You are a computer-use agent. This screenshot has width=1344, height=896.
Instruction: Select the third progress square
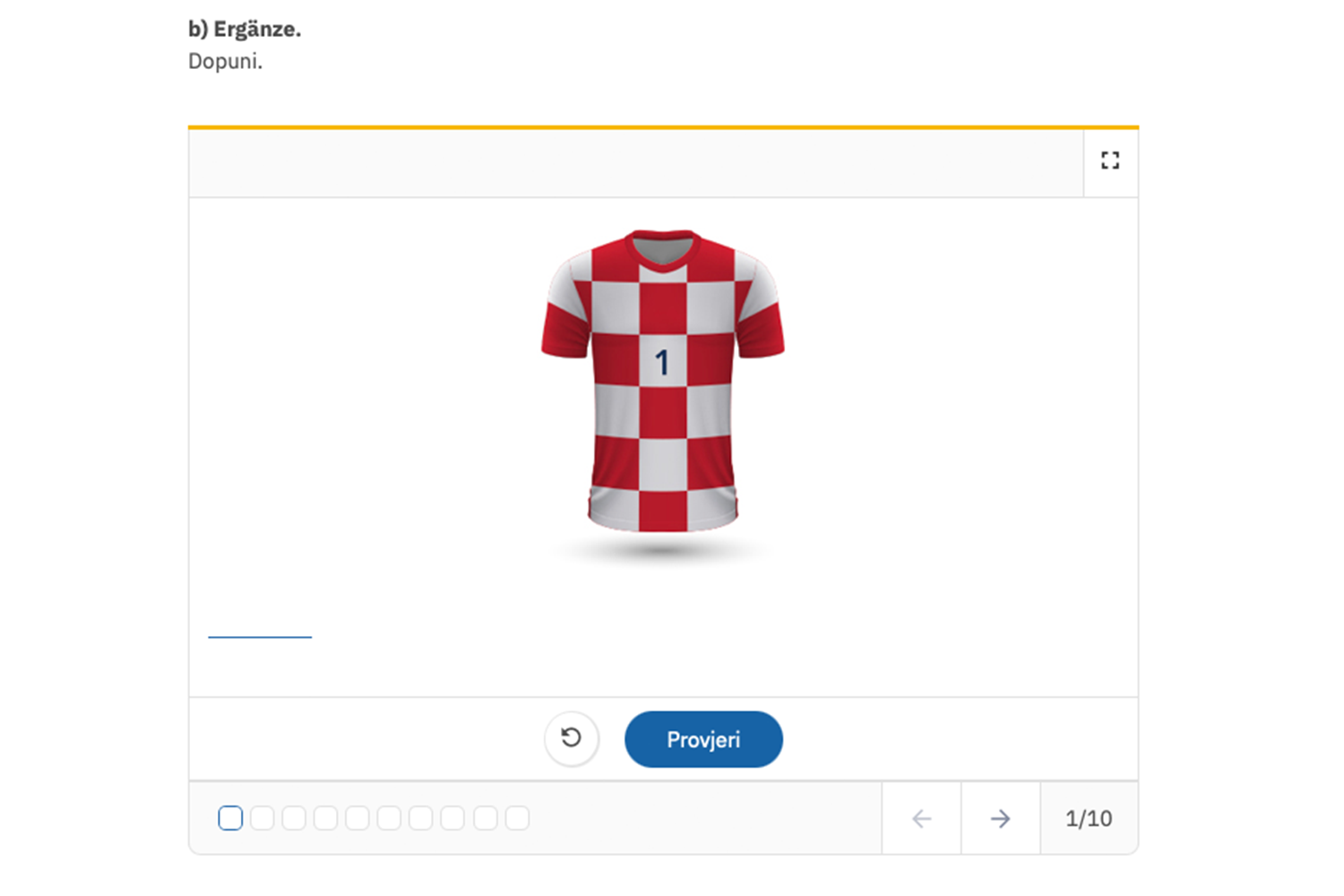point(294,818)
